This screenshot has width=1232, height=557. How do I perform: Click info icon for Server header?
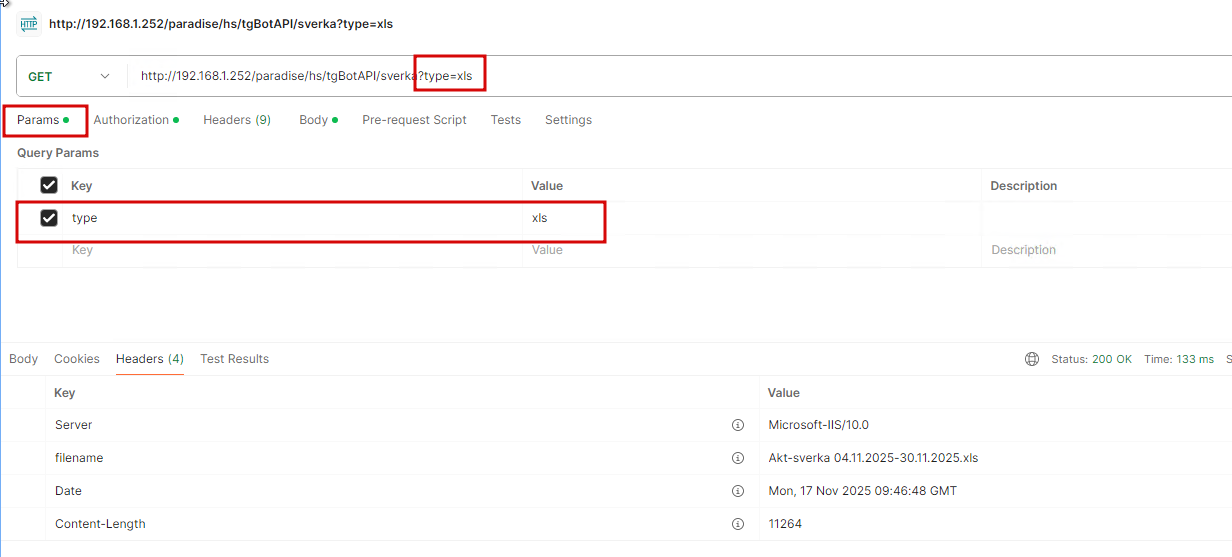coord(738,425)
